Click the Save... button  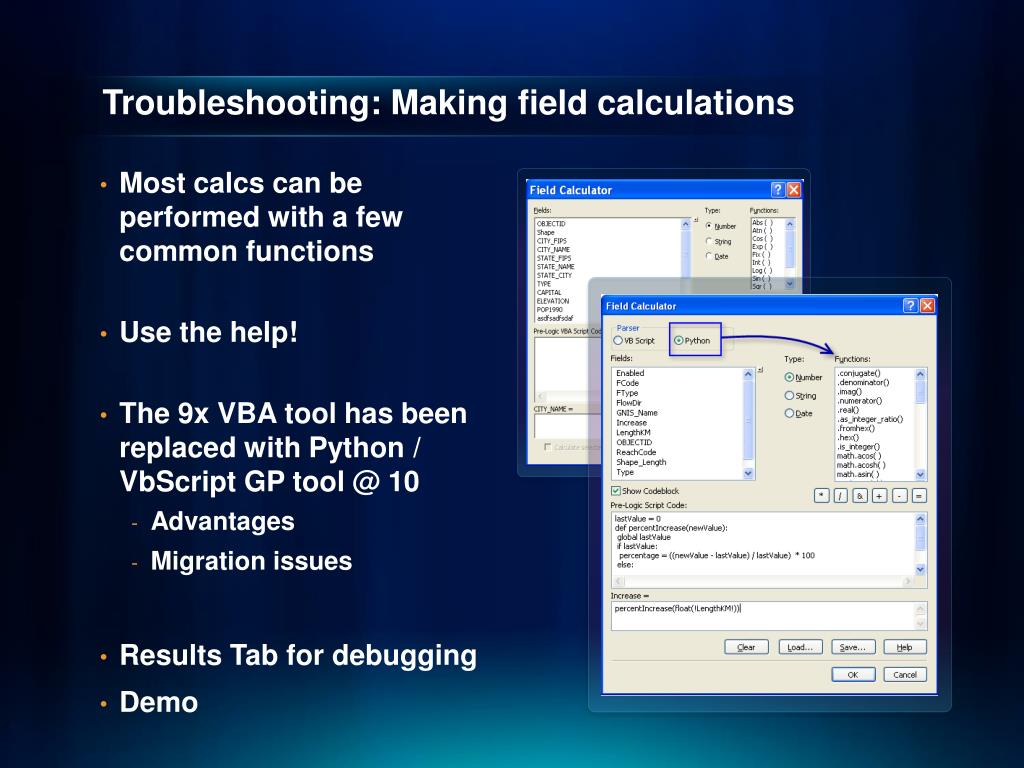(853, 647)
